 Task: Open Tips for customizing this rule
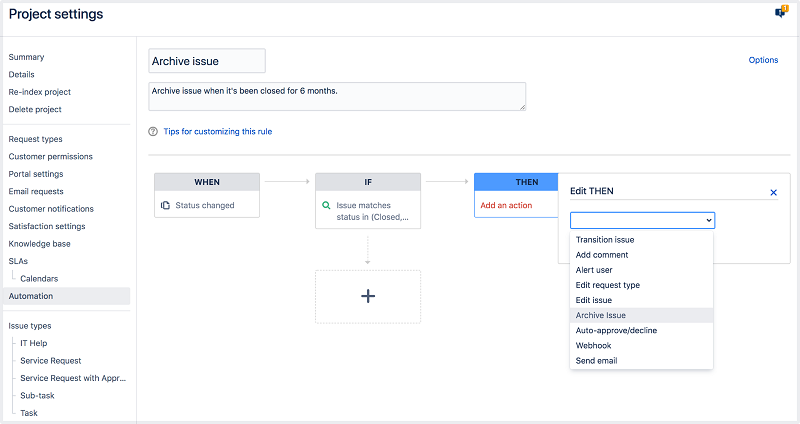pyautogui.click(x=217, y=131)
